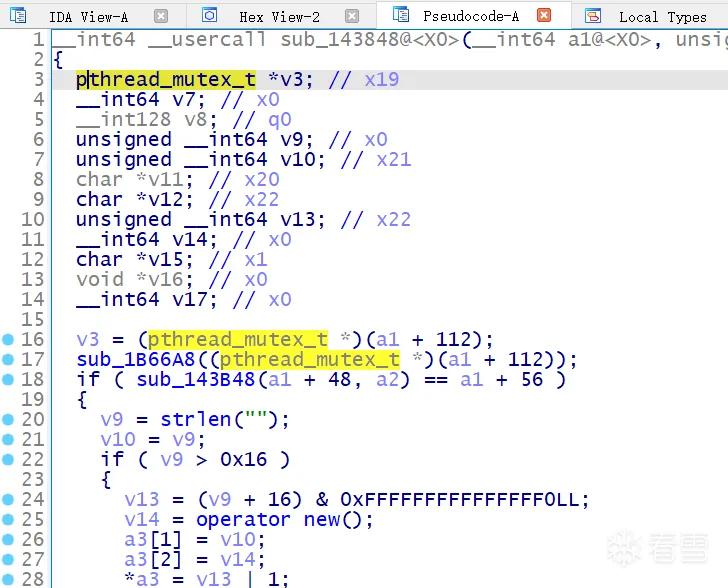The height and width of the screenshot is (588, 728).
Task: Click the Local Types tab icon
Action: pyautogui.click(x=592, y=16)
